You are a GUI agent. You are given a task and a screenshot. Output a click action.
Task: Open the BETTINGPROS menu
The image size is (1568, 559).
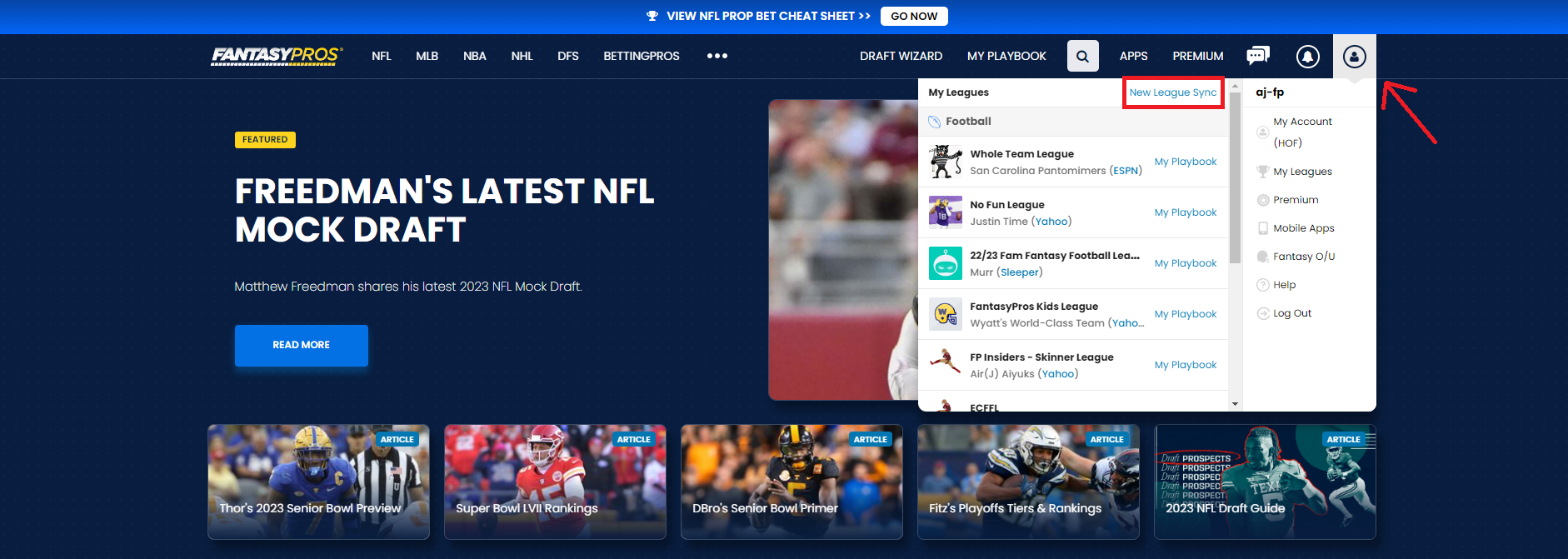click(x=642, y=56)
